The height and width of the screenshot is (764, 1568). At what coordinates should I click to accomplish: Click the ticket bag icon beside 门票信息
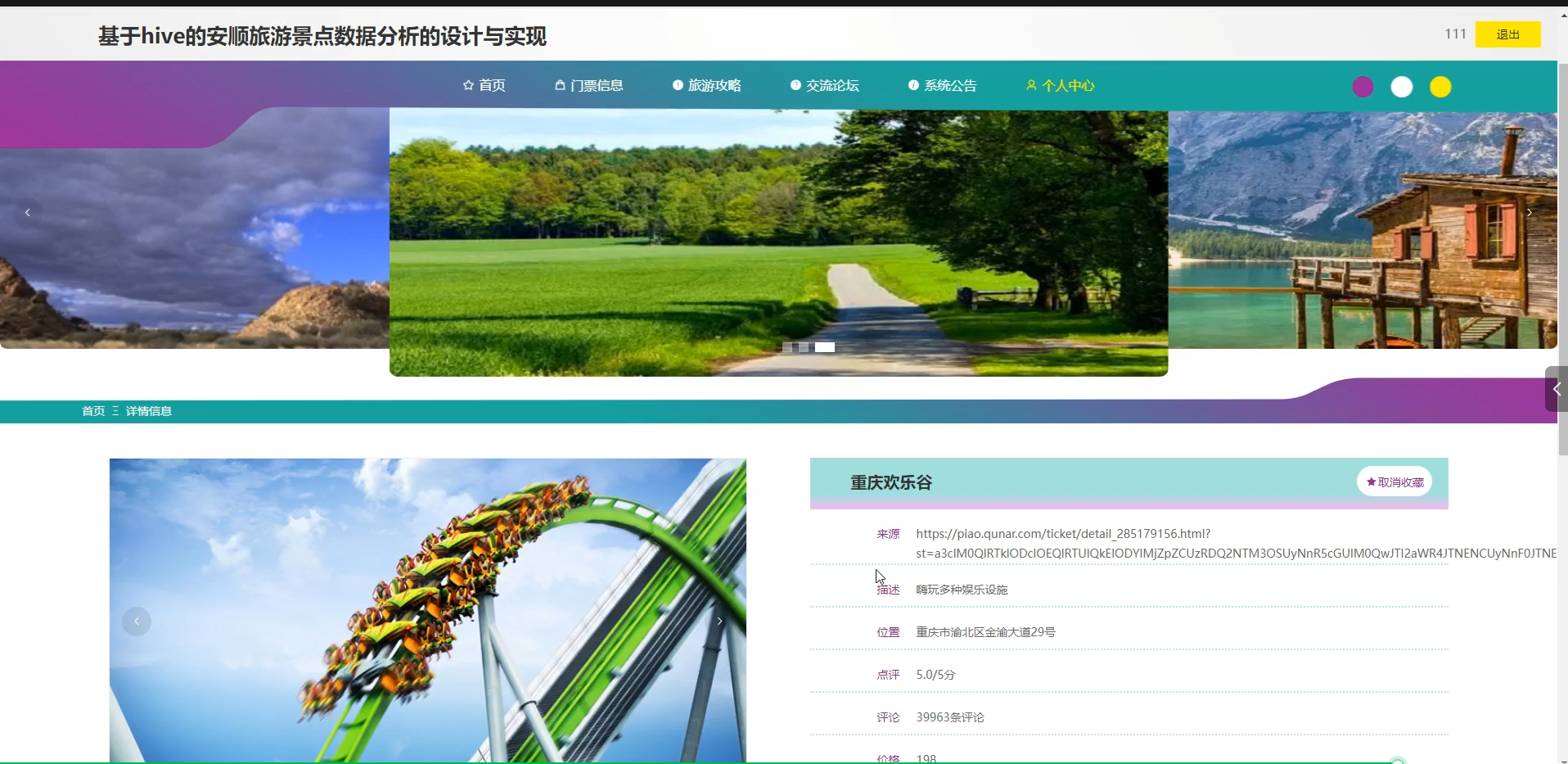[x=561, y=85]
